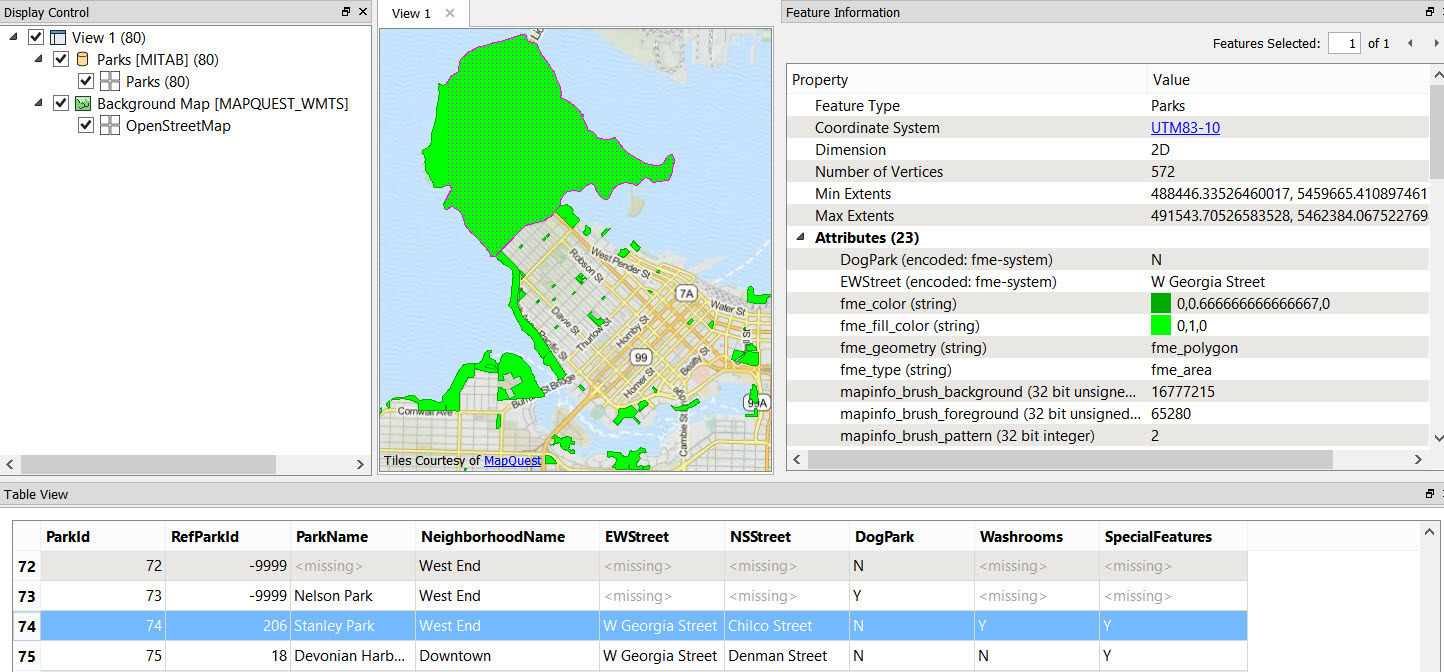Select the Dimension property row
The height and width of the screenshot is (672, 1444).
(x=1109, y=150)
